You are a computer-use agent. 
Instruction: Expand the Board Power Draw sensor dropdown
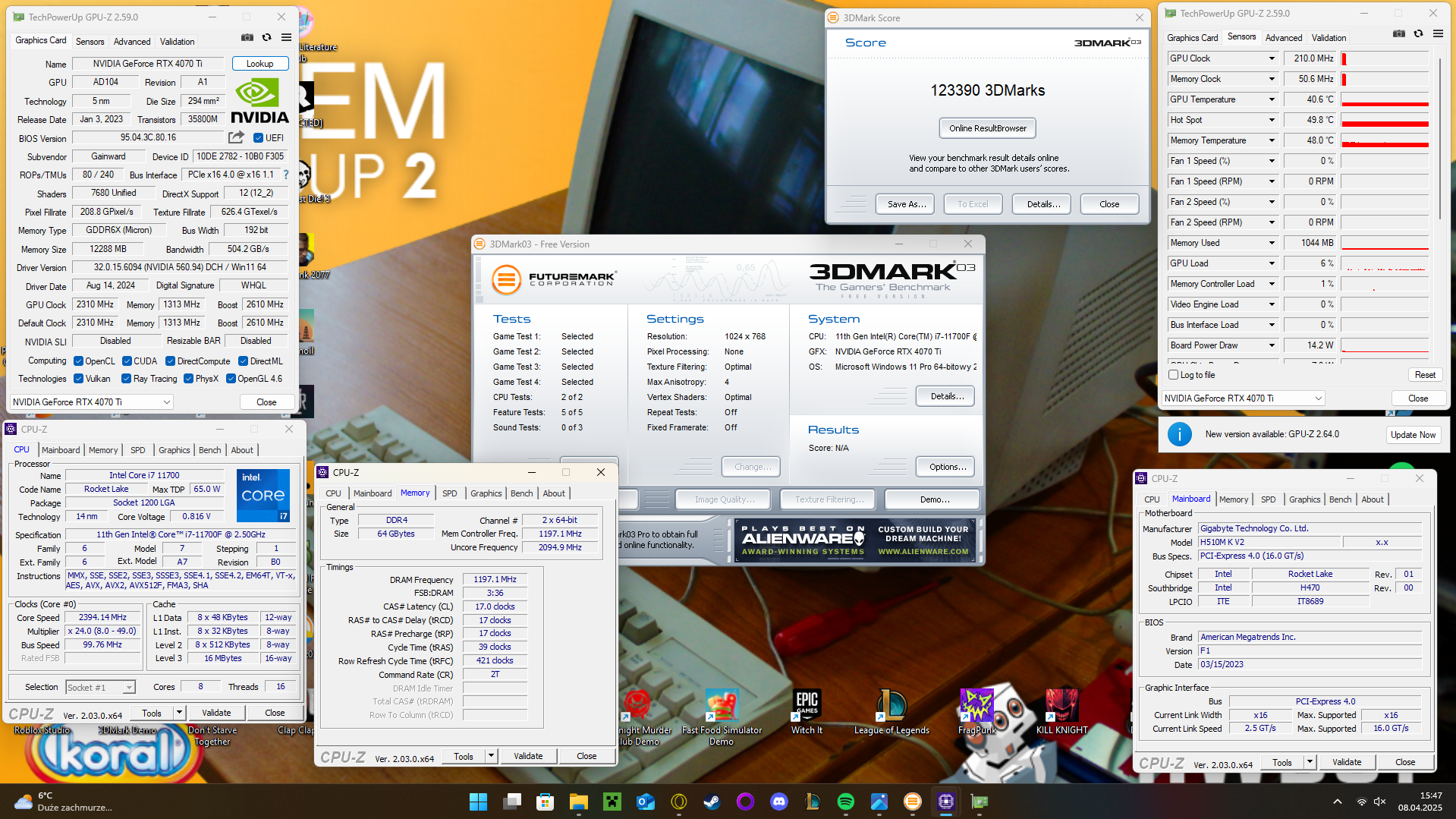[1272, 345]
